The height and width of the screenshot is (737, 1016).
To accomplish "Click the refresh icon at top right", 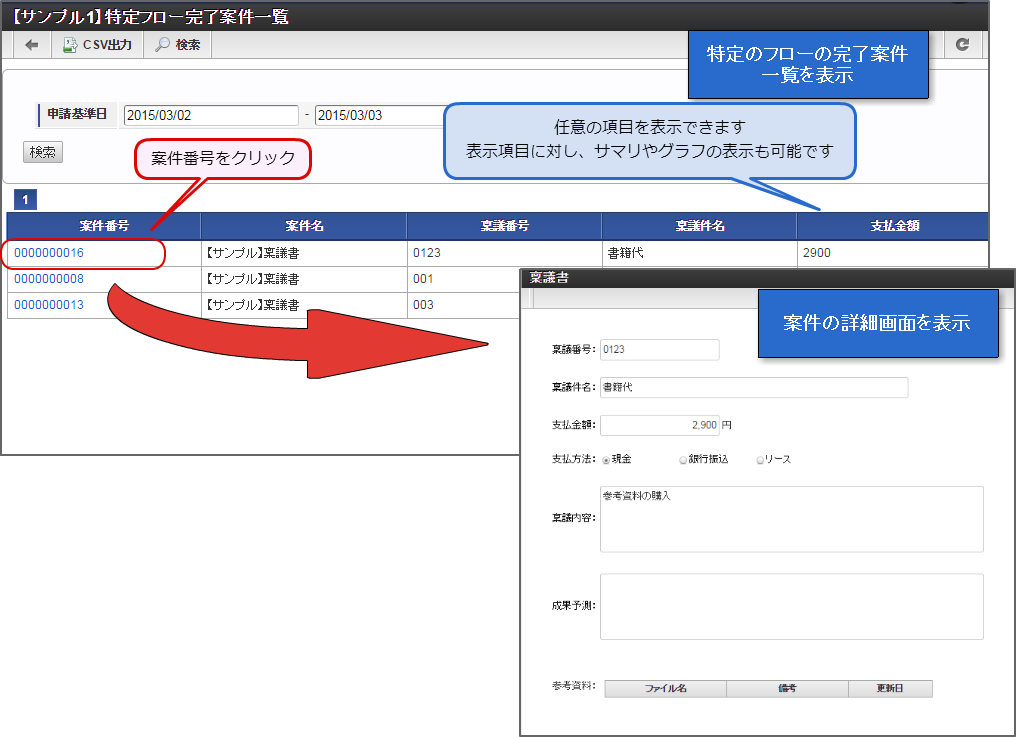I will [x=963, y=44].
